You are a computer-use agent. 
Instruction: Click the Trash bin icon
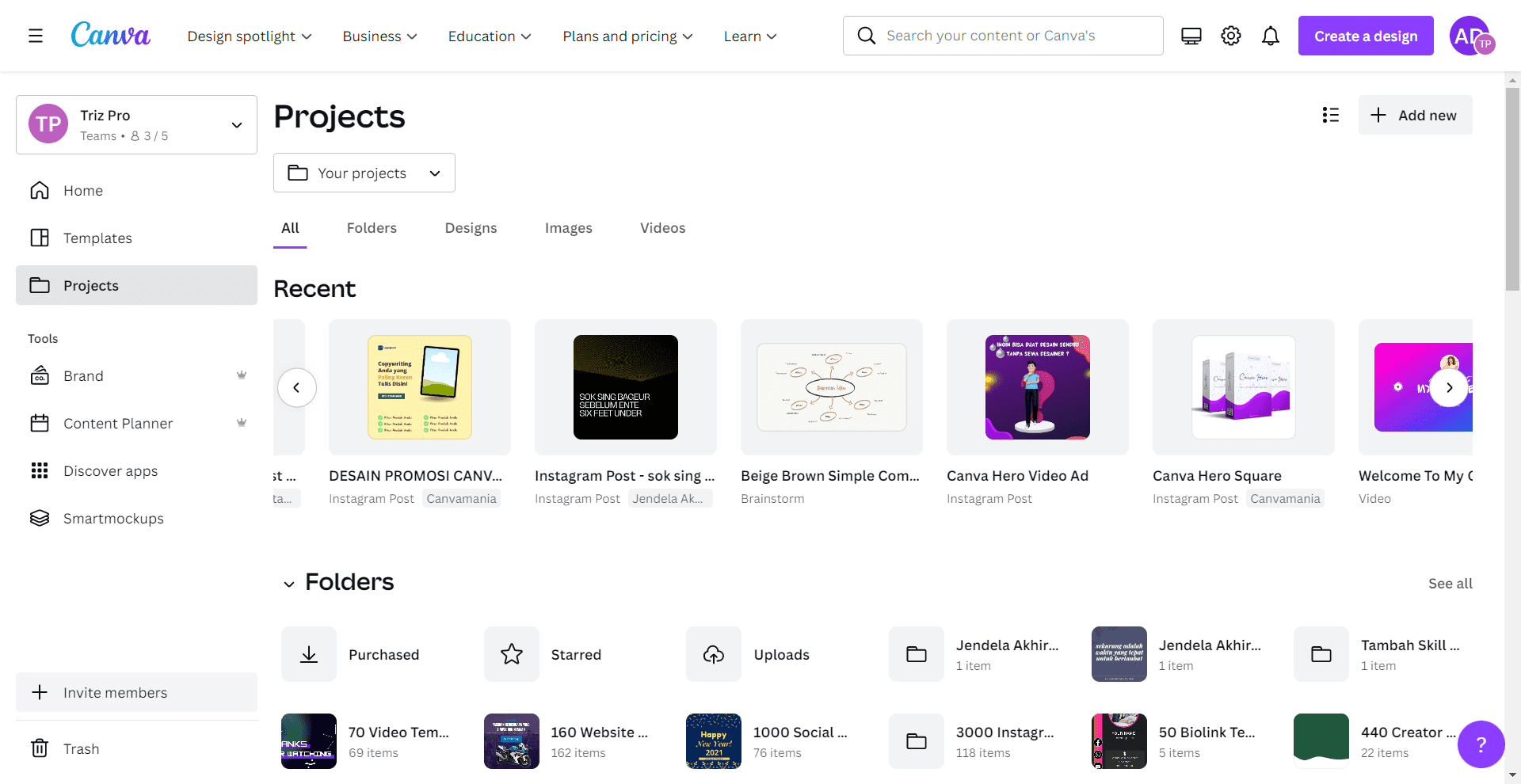point(40,748)
